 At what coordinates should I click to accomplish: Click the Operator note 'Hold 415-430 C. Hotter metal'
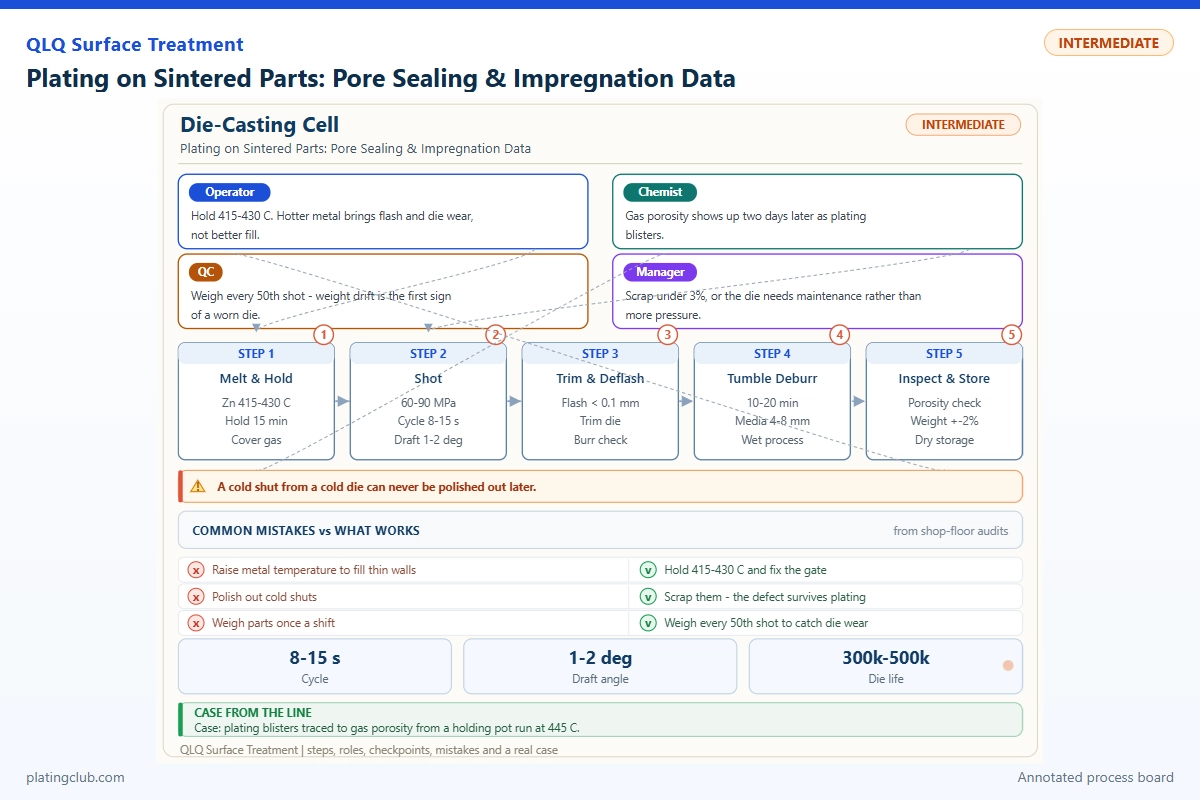point(332,225)
